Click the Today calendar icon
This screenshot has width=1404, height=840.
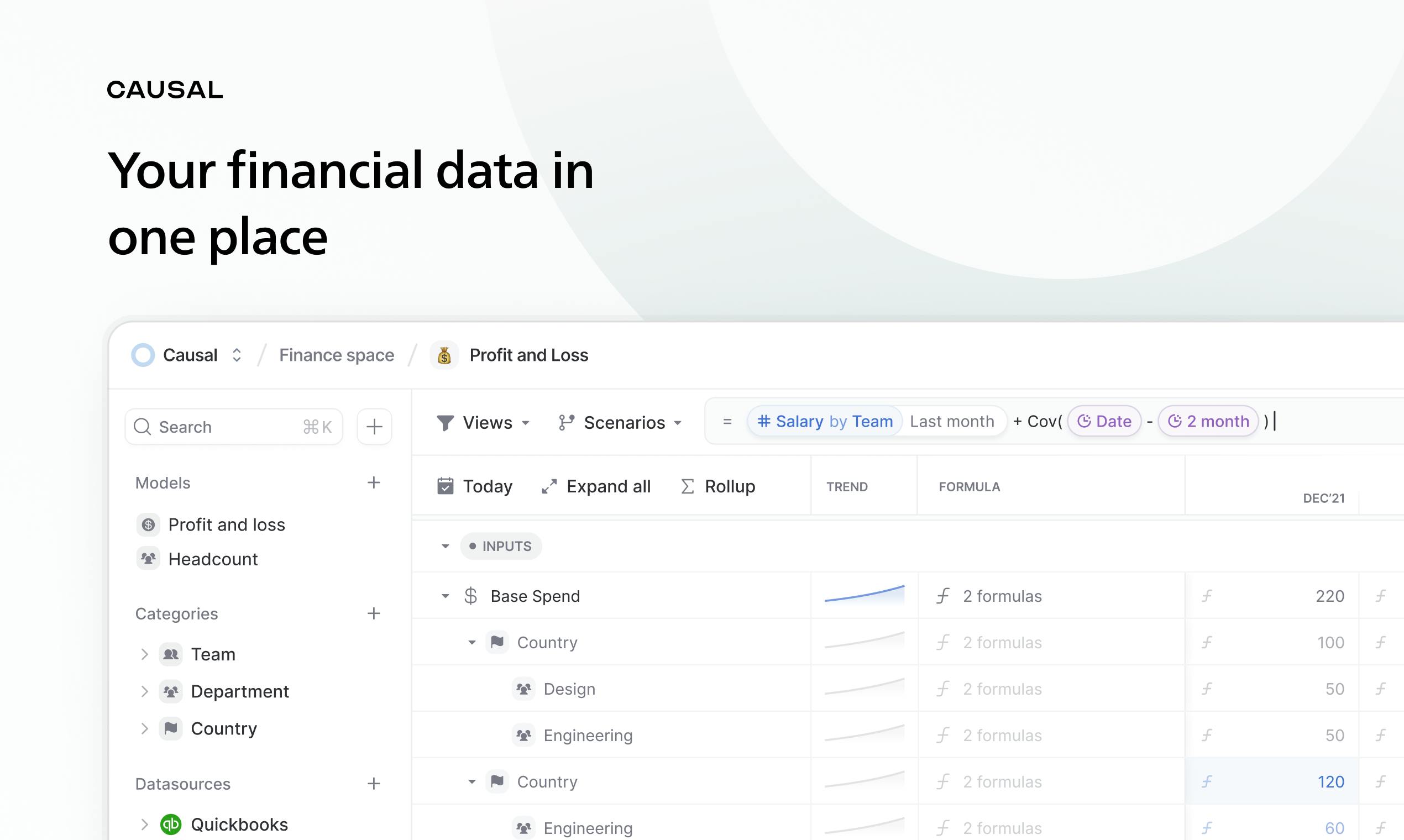[x=446, y=486]
